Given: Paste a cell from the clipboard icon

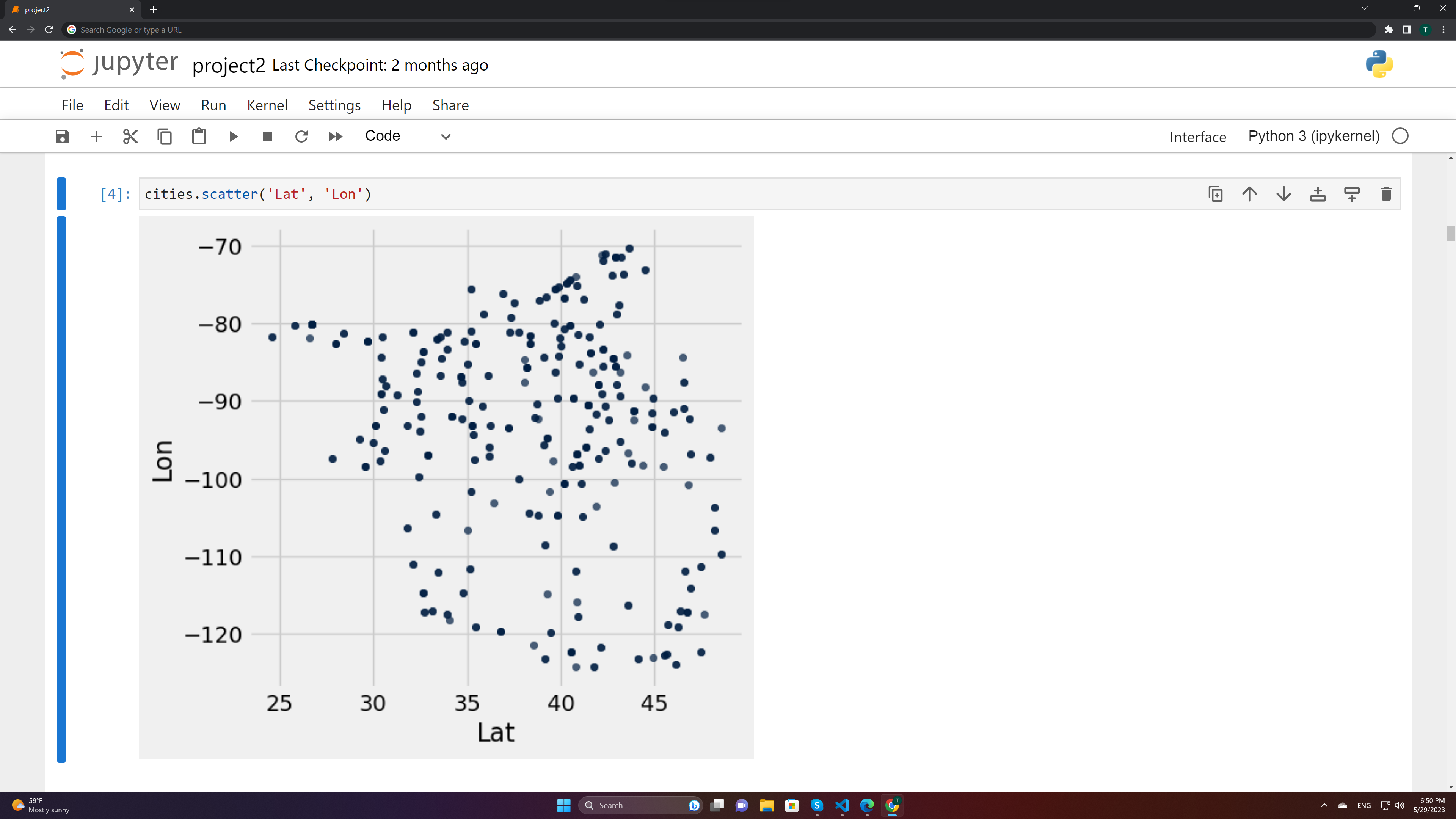Looking at the screenshot, I should pos(199,136).
